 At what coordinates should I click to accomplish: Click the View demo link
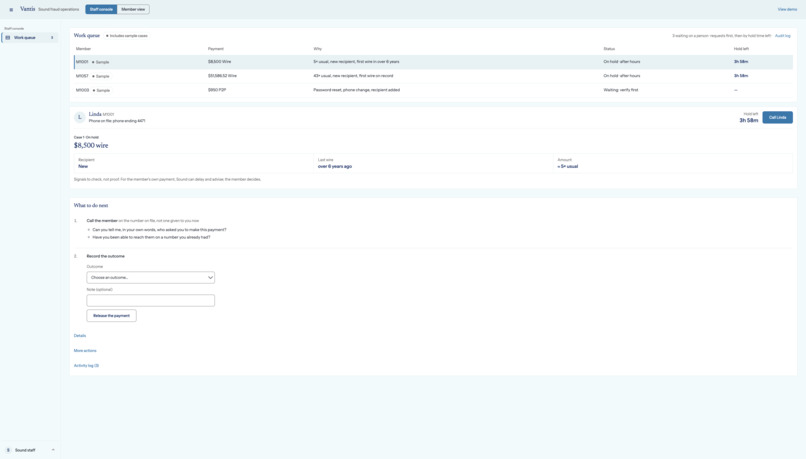tap(787, 9)
